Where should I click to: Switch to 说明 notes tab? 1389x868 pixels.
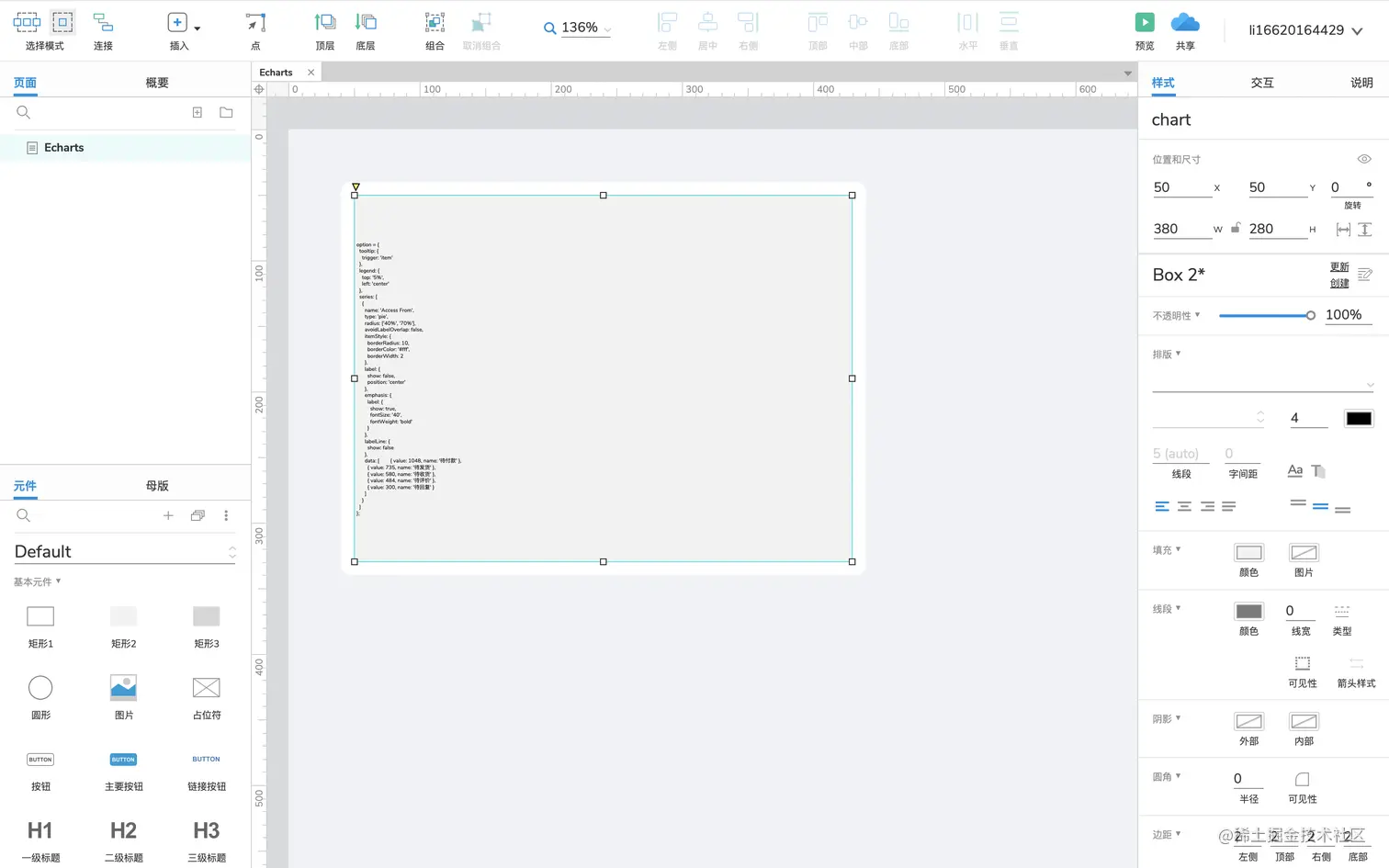(x=1361, y=83)
